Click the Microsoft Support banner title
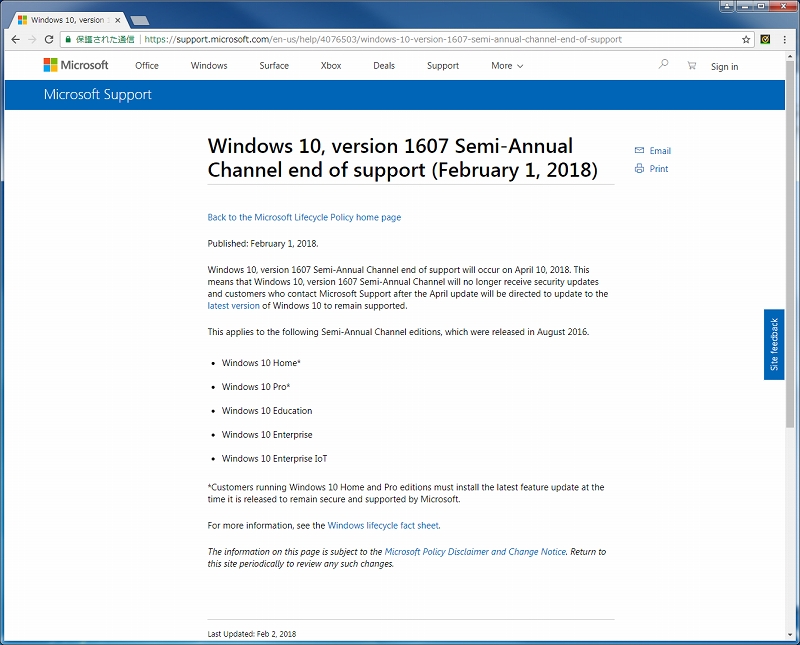 (x=97, y=94)
